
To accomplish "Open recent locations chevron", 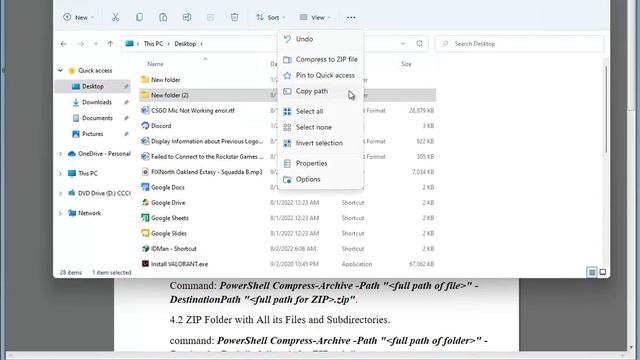I will (96, 44).
